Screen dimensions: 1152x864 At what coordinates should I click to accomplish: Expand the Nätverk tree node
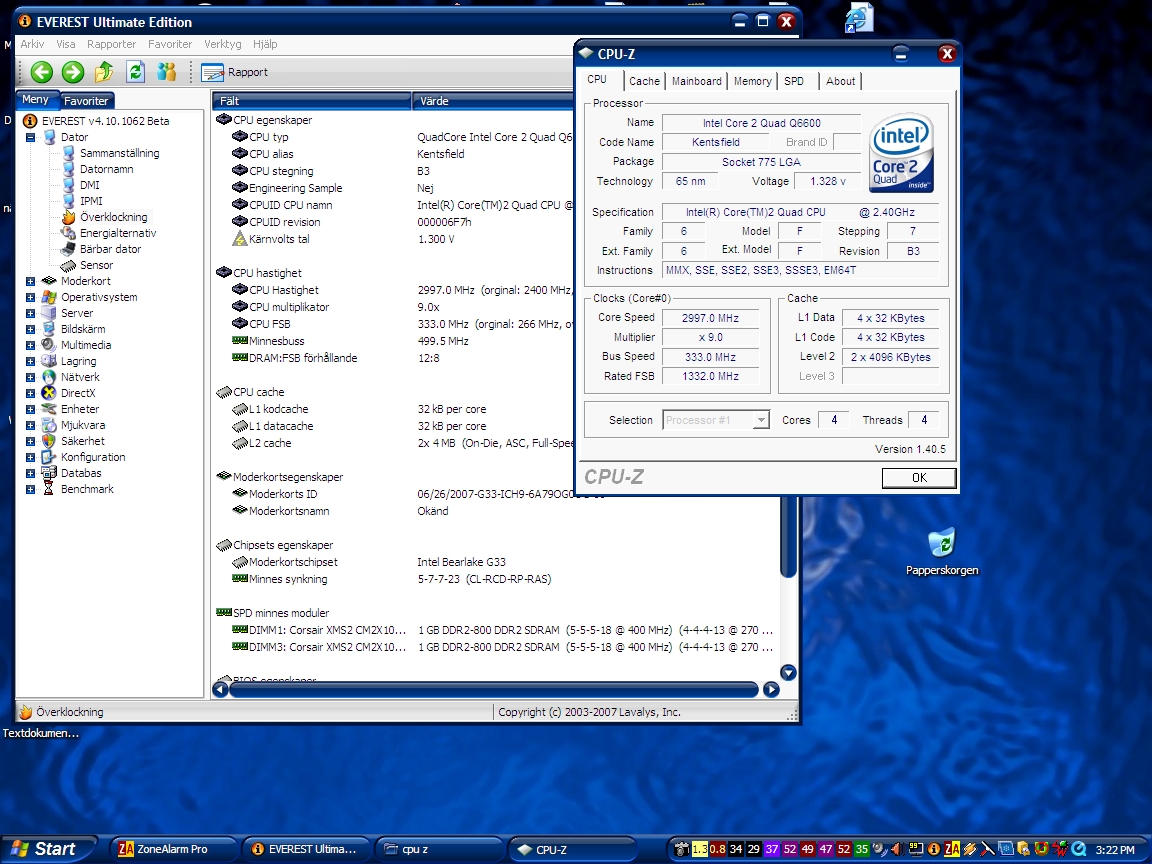point(30,378)
